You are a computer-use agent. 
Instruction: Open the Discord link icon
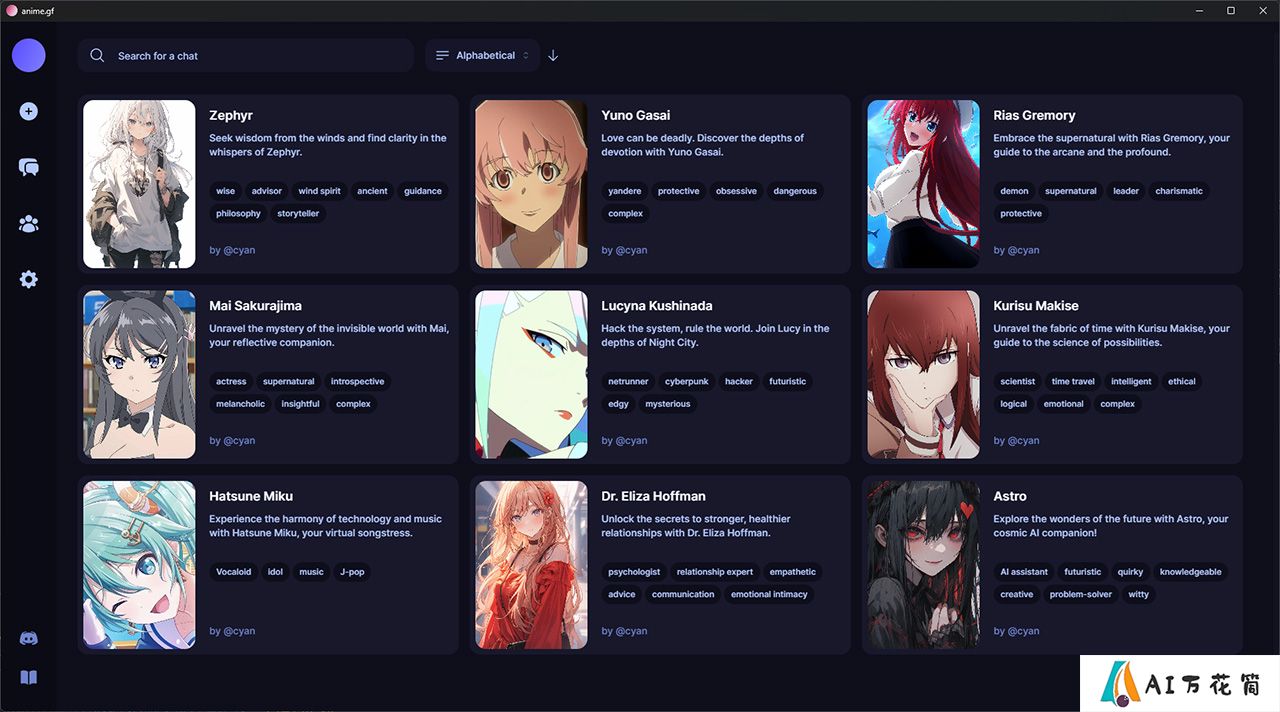coord(29,638)
